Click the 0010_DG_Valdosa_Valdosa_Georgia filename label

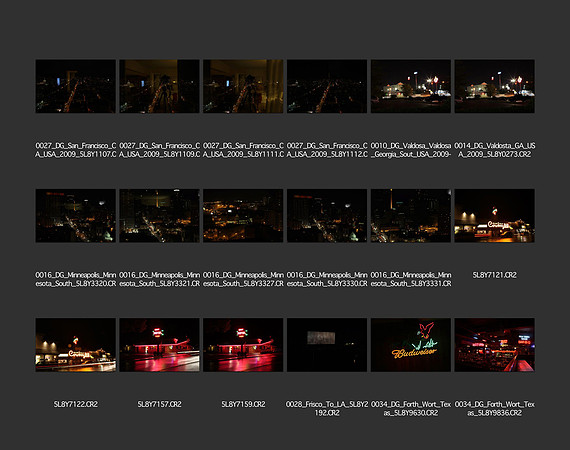click(x=411, y=150)
